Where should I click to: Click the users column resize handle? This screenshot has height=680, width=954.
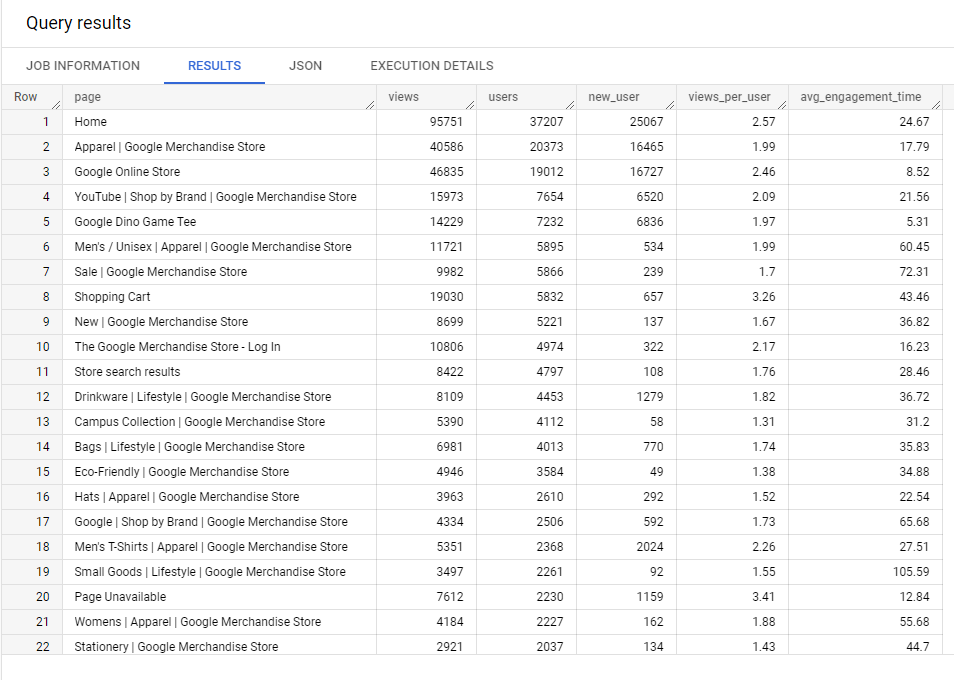point(569,105)
